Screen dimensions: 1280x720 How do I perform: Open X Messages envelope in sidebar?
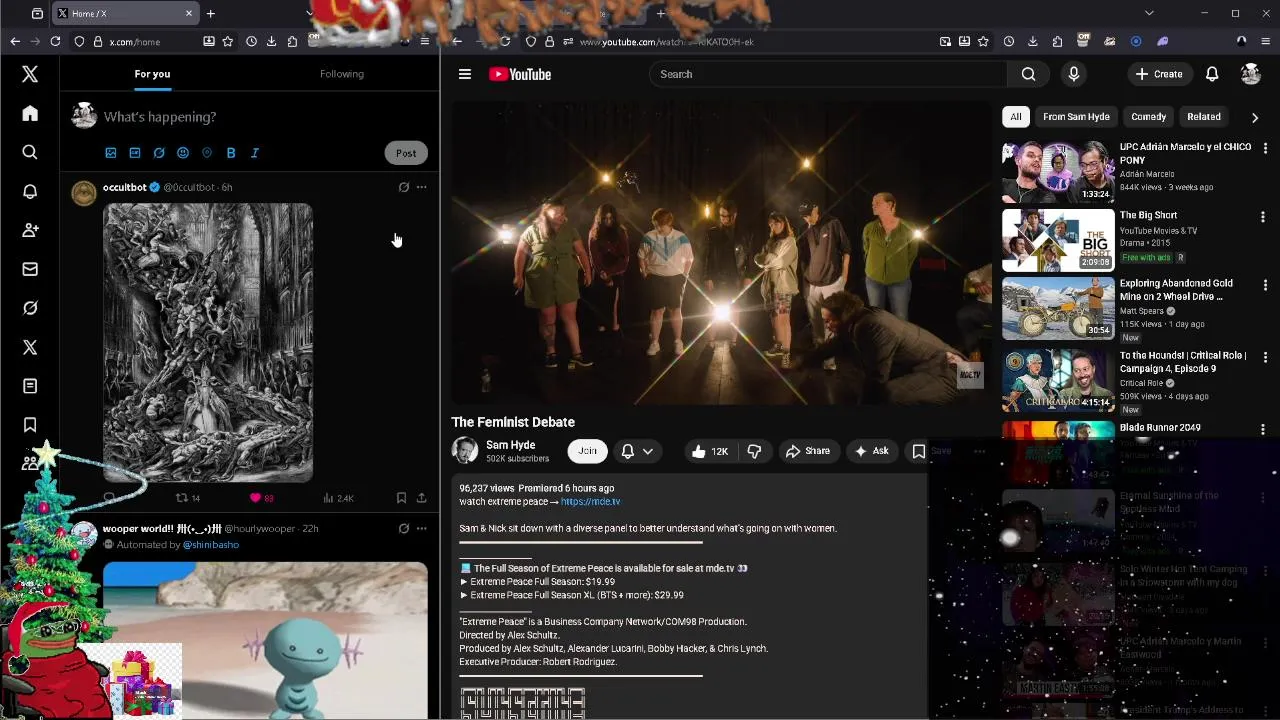[30, 269]
